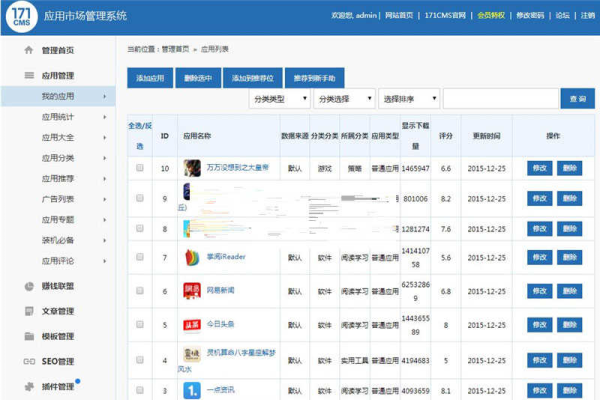
Task: Open 赚钱联盟 in the sidebar
Action: click(58, 286)
